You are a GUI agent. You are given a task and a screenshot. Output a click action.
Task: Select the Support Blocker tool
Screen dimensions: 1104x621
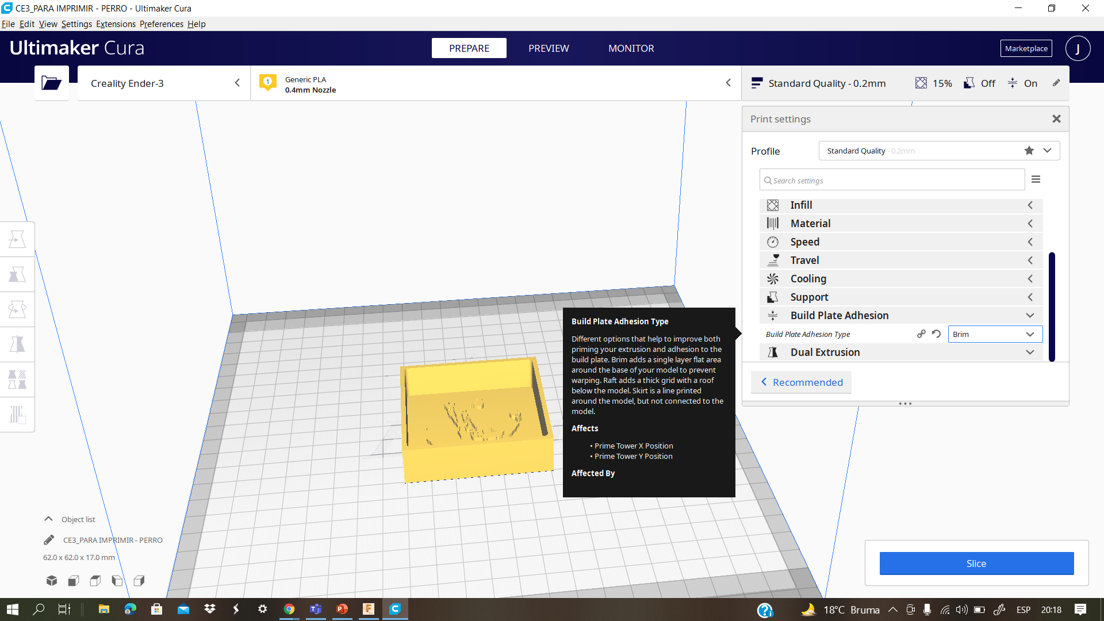pos(17,415)
